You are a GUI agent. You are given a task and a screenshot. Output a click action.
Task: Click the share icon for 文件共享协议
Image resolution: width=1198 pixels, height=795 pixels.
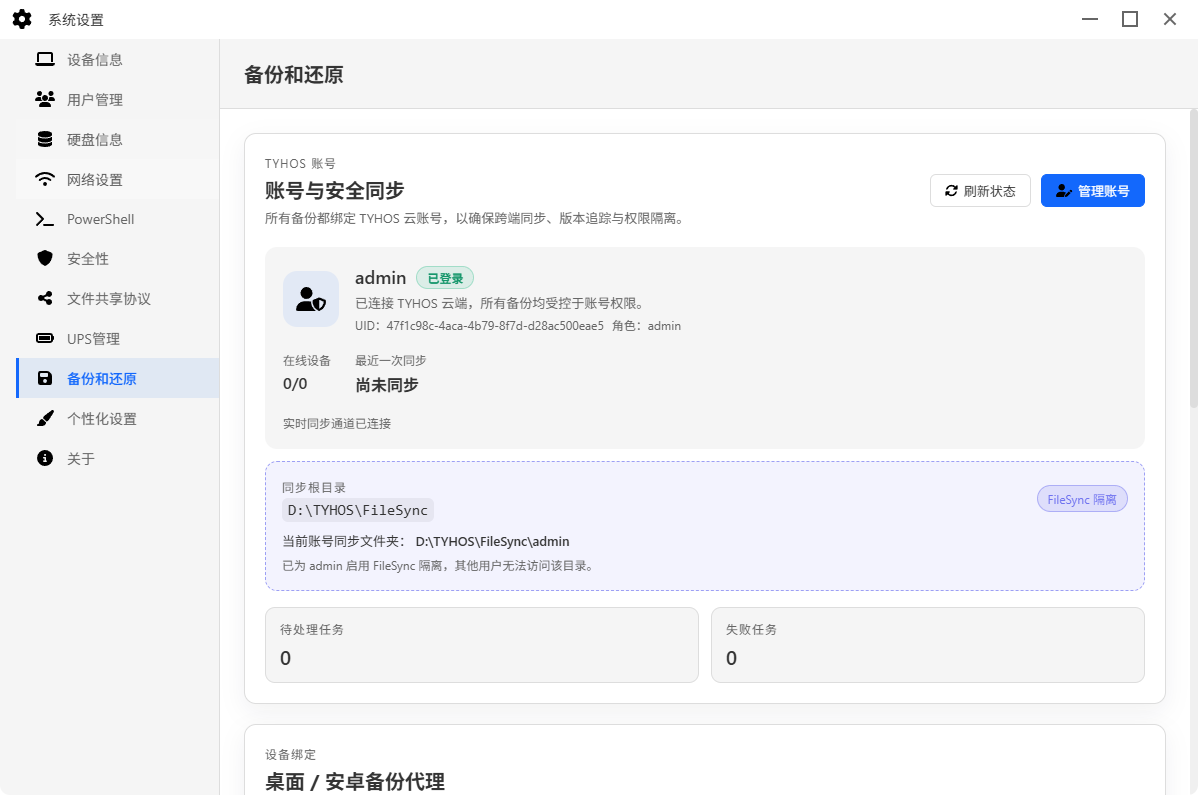click(x=45, y=299)
